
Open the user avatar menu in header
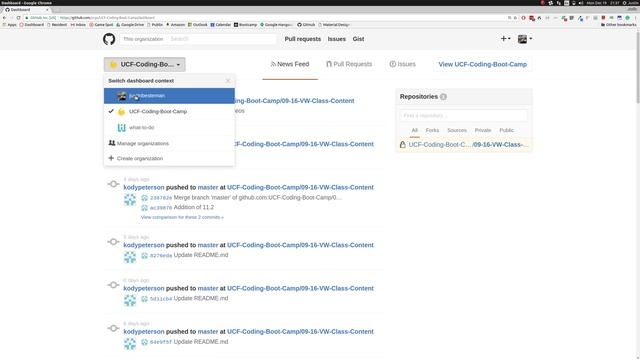[524, 39]
